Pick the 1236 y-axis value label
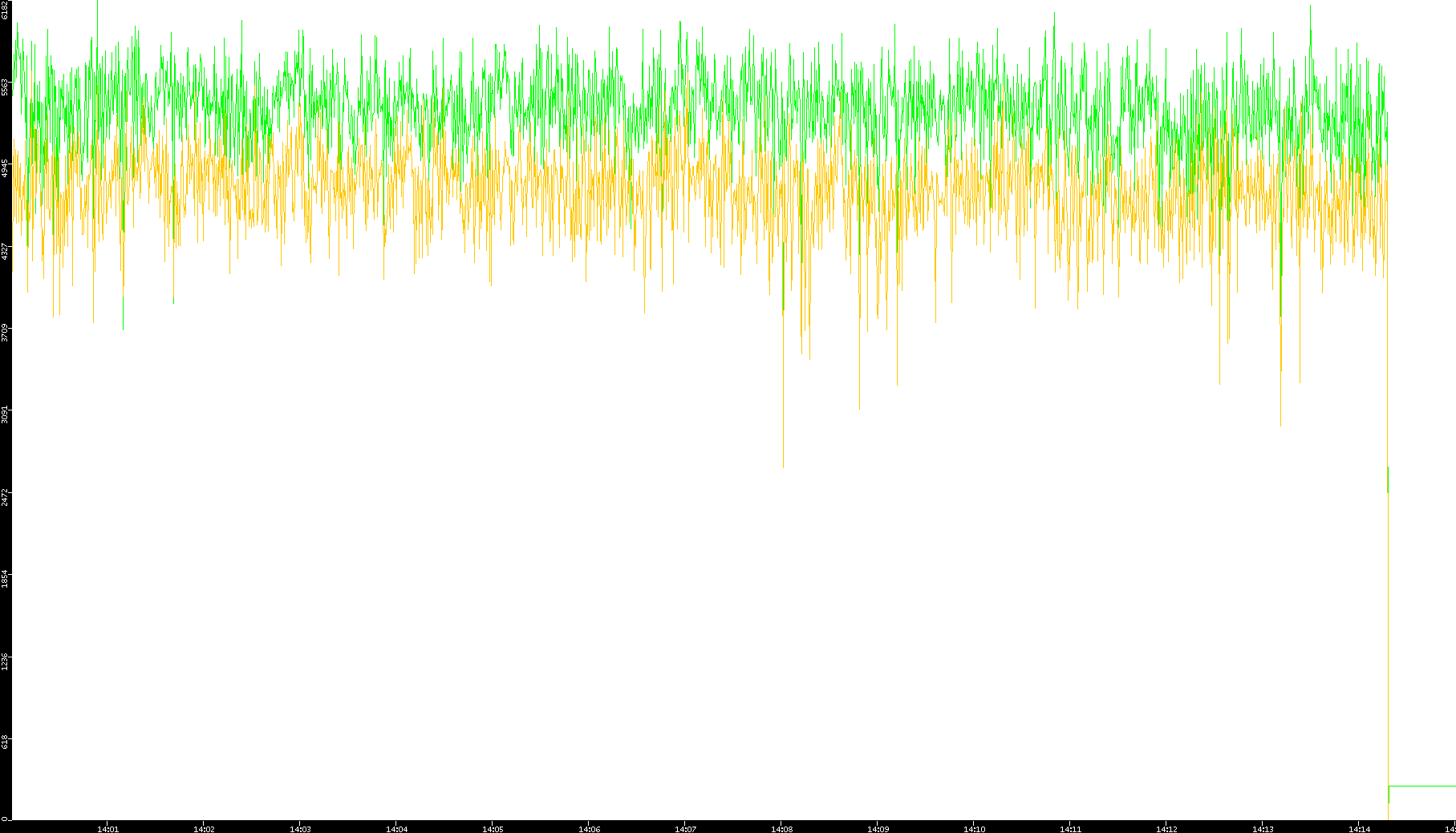This screenshot has width=1456, height=833. point(5,661)
